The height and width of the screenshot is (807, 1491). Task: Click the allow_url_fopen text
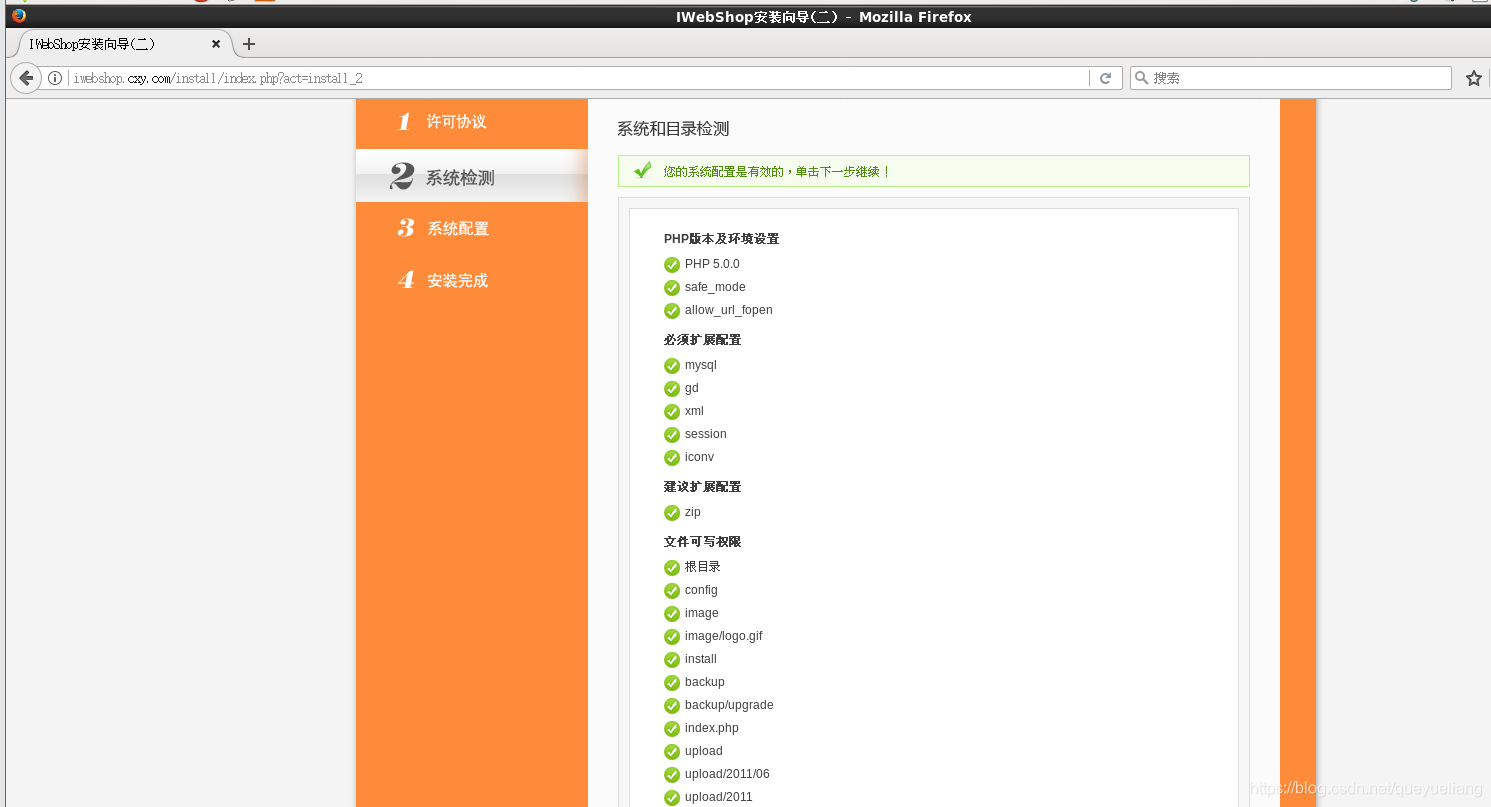pos(728,310)
